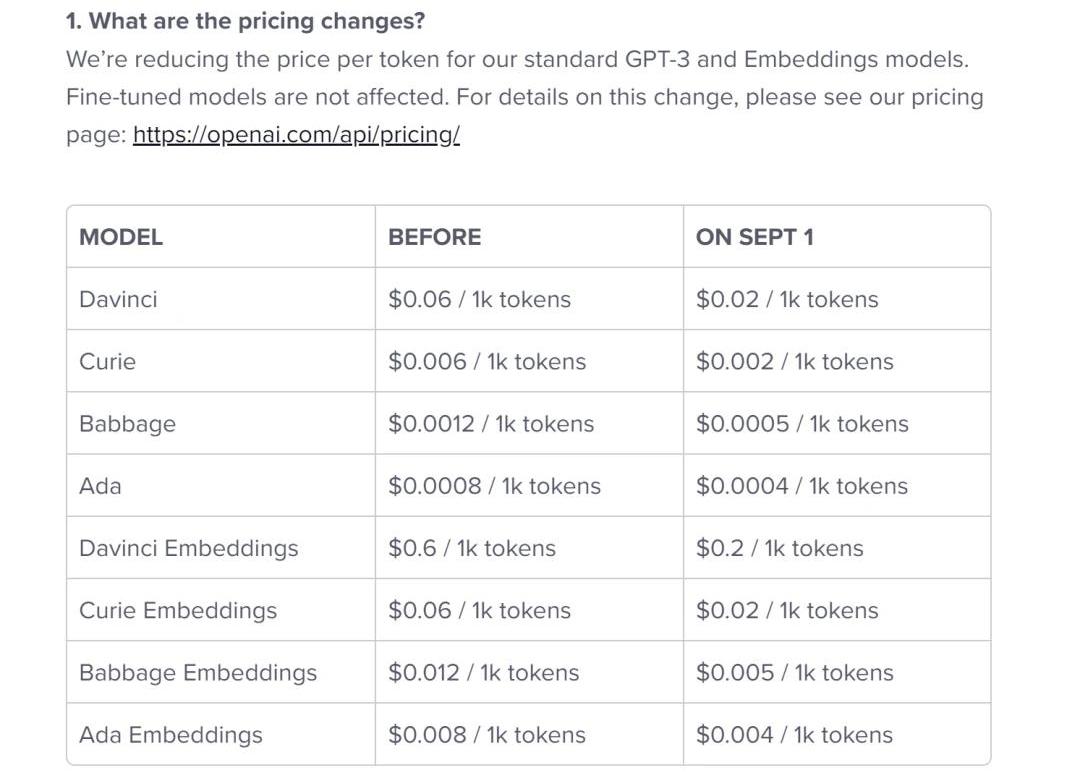
Task: Open the openai.com/api/pricing link
Action: point(296,135)
